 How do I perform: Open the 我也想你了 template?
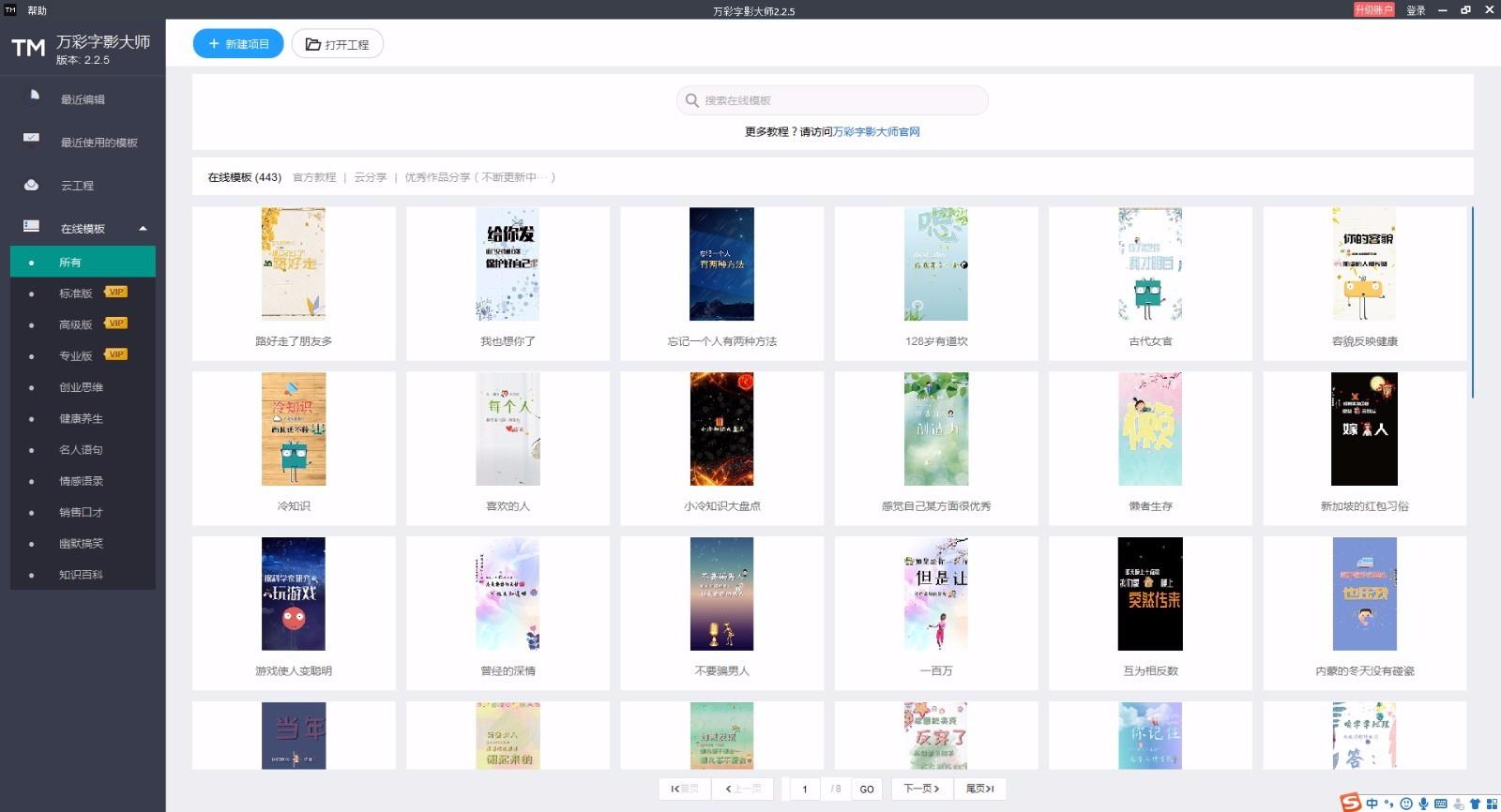click(508, 283)
